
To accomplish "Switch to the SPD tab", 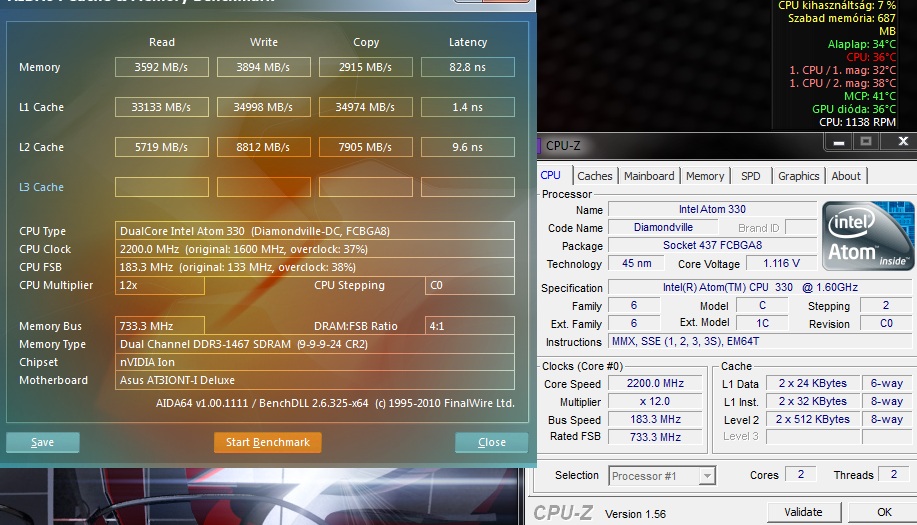I will [751, 176].
